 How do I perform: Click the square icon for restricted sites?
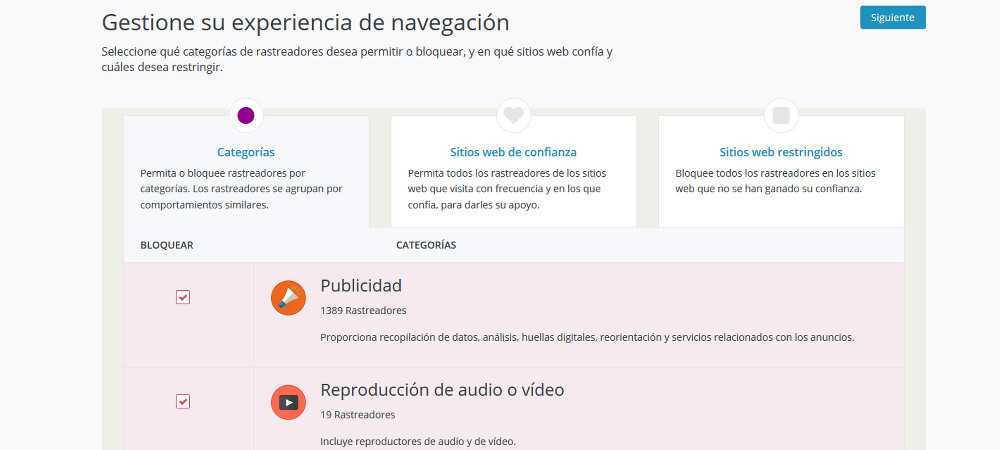(x=781, y=115)
